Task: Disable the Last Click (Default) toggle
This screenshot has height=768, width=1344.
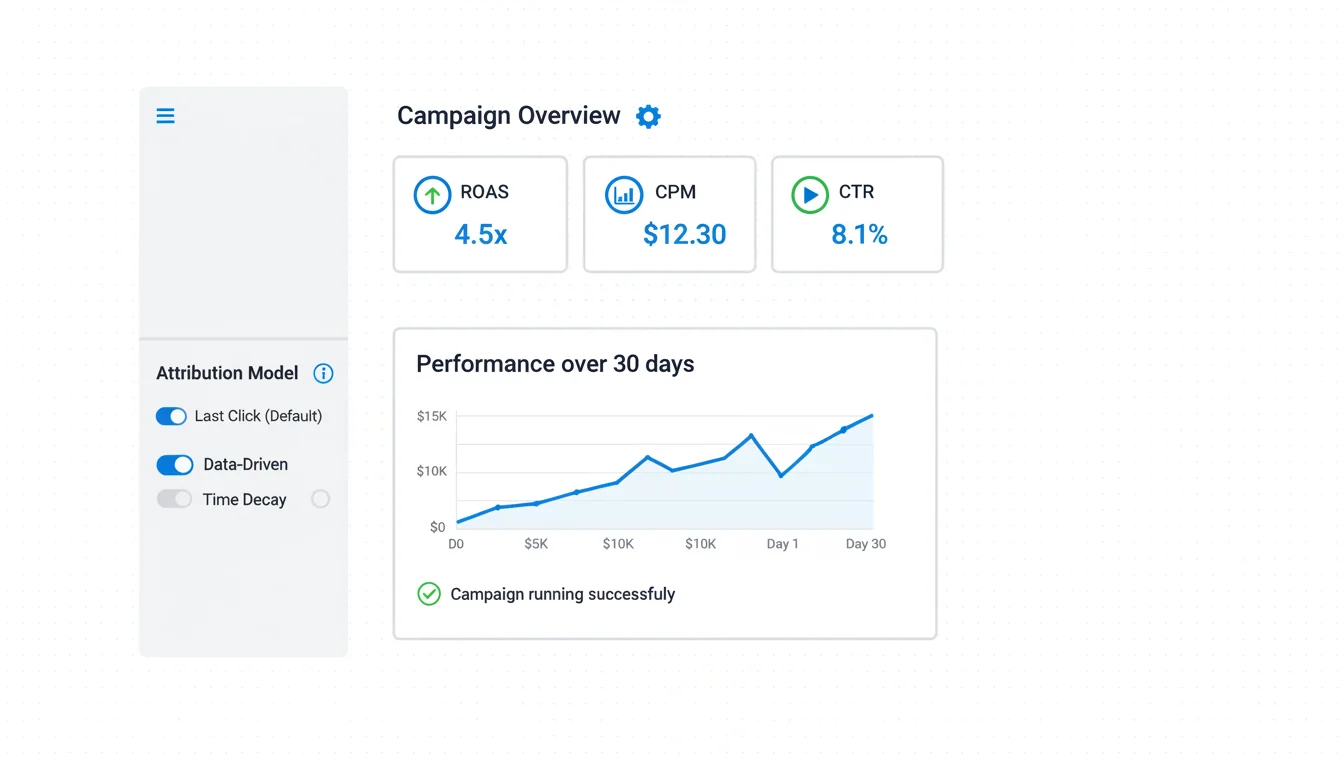Action: [171, 416]
